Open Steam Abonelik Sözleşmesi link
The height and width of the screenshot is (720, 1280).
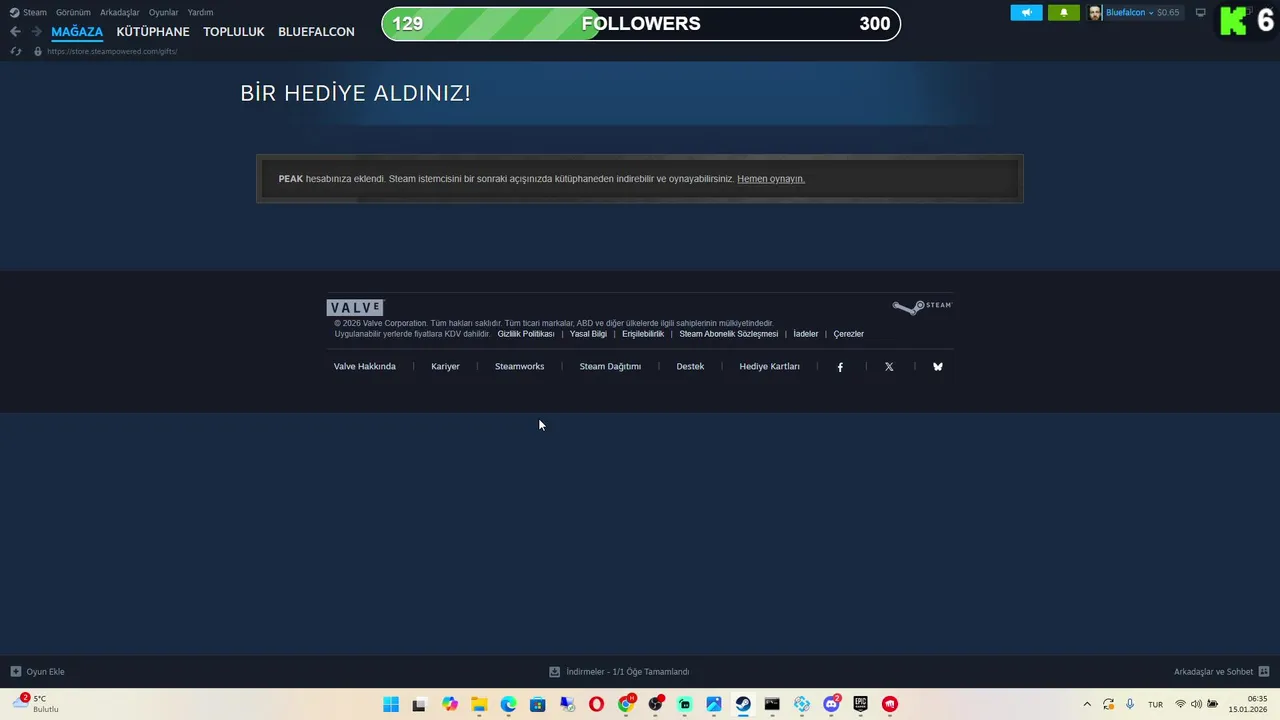pyautogui.click(x=728, y=334)
